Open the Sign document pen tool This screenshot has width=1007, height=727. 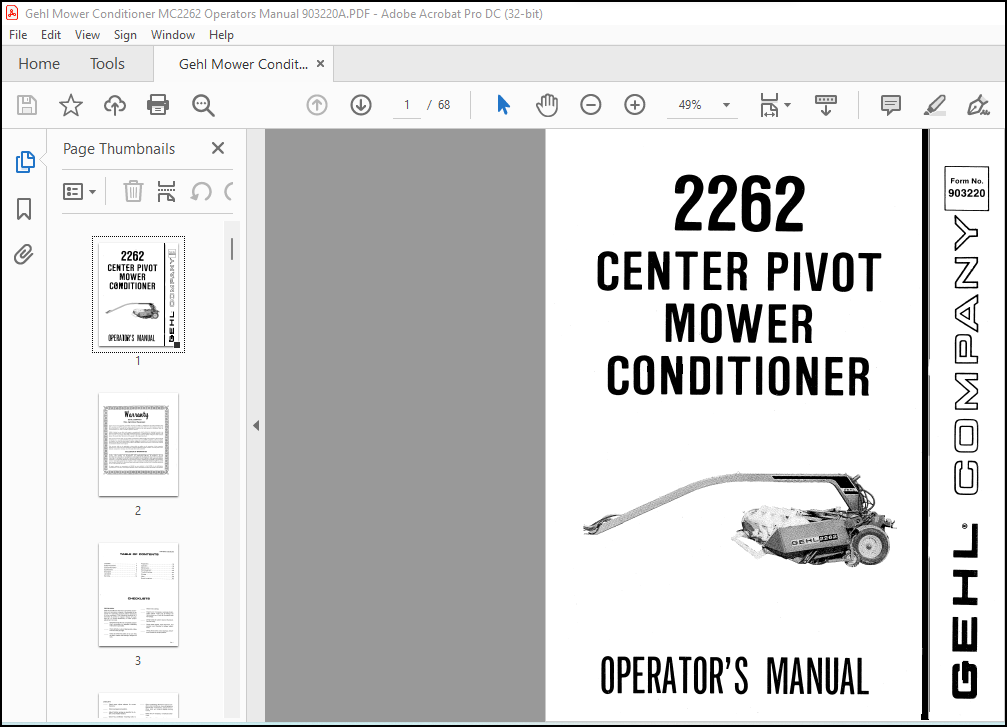(x=978, y=105)
